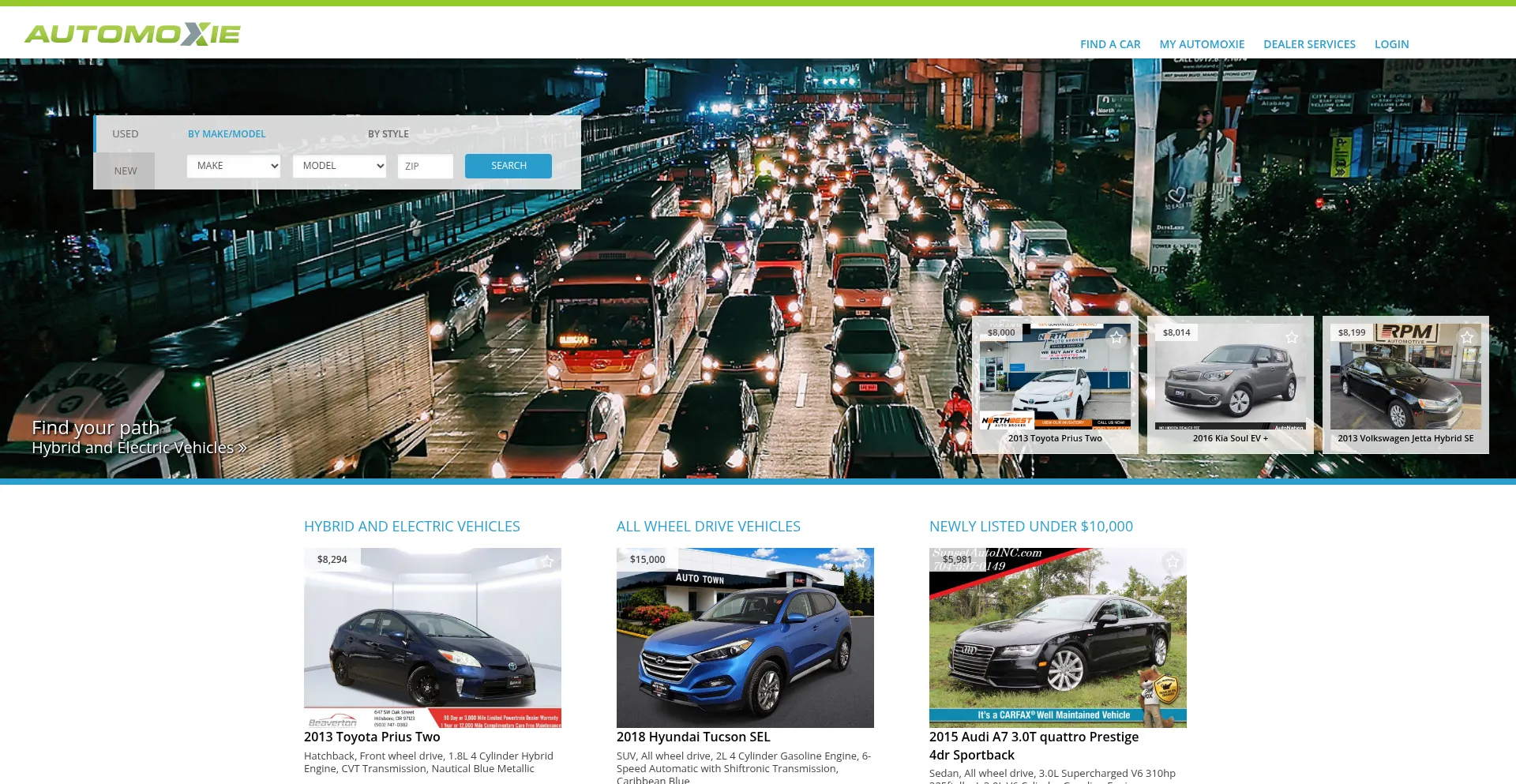Click the $15,000 price tag
Image resolution: width=1516 pixels, height=784 pixels.
pos(647,559)
